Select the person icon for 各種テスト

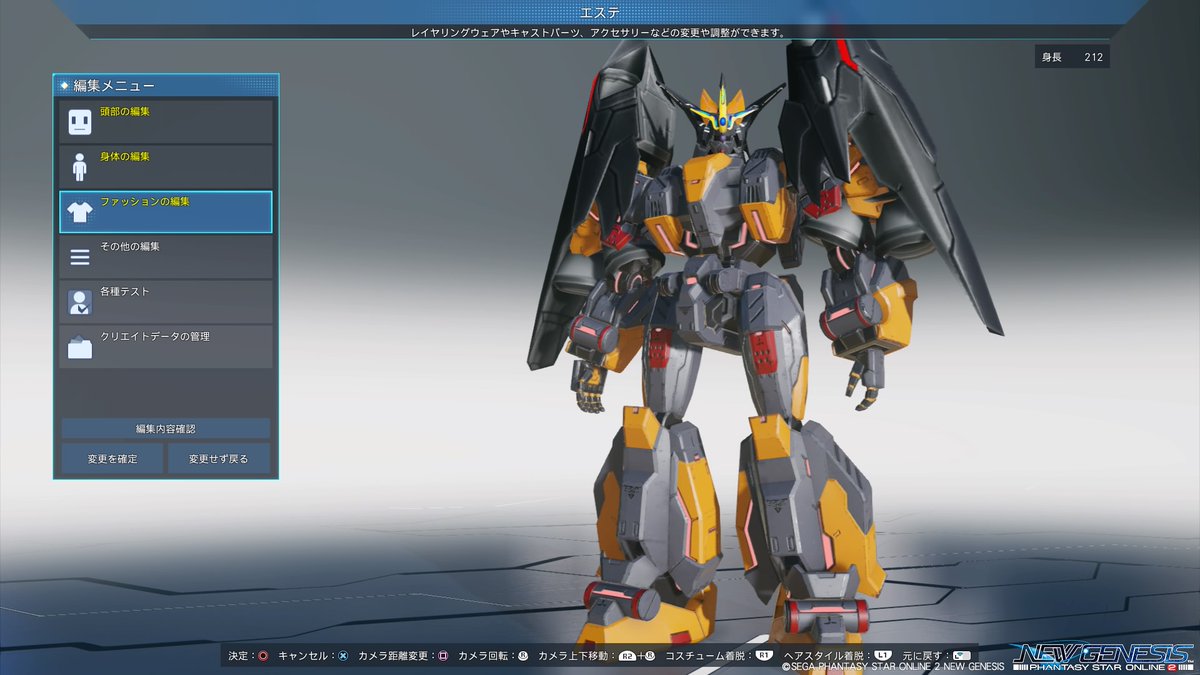[80, 302]
